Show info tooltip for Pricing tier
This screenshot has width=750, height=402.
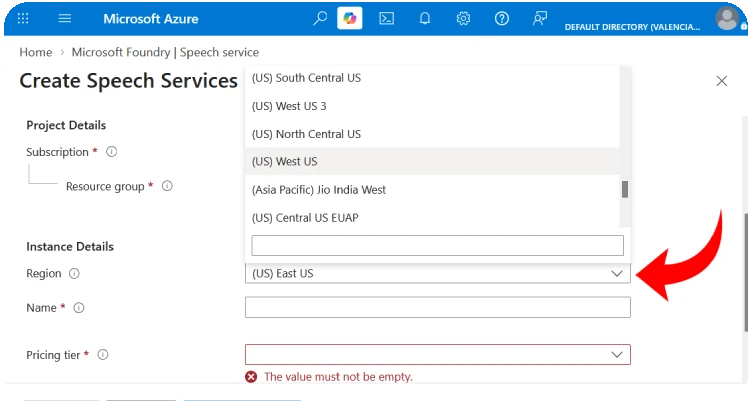pos(103,355)
